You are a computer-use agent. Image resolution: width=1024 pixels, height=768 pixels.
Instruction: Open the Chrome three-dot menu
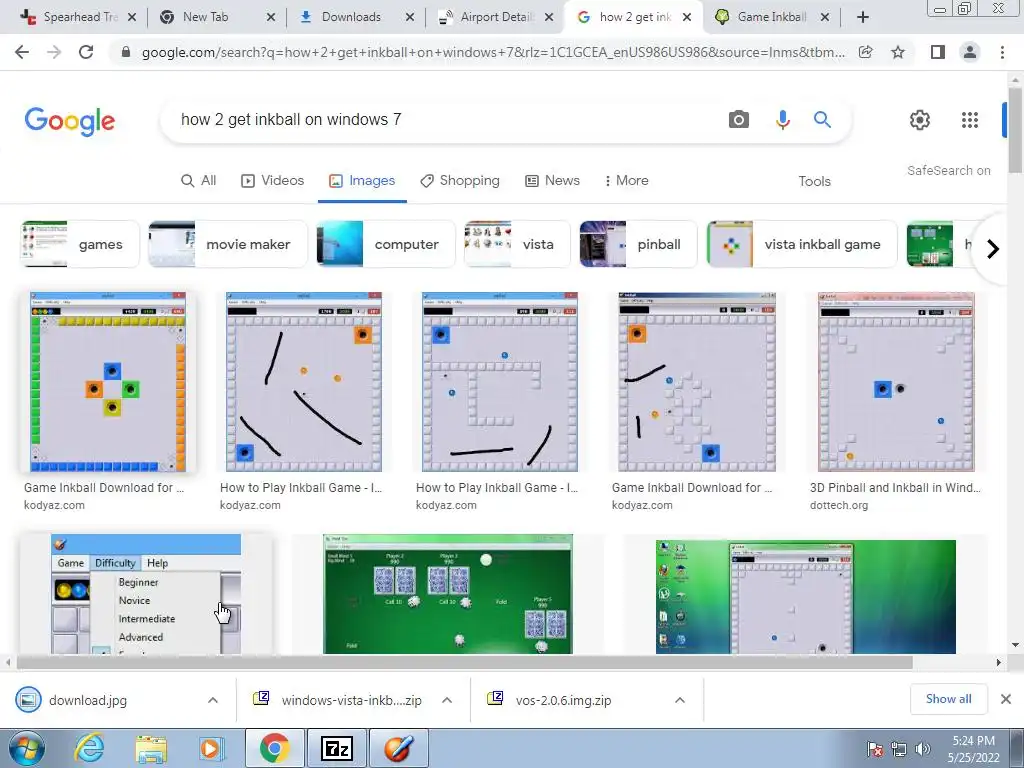[x=1002, y=52]
